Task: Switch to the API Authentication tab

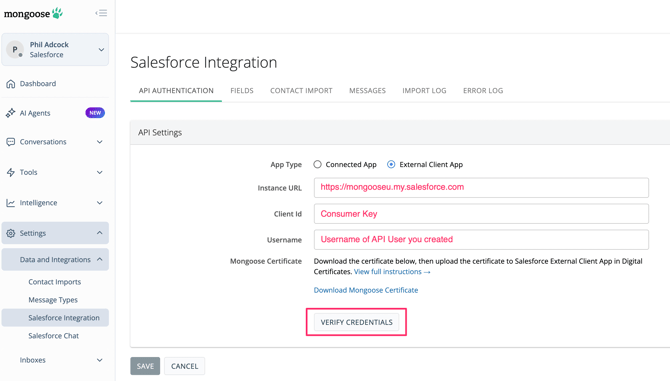Action: 176,91
